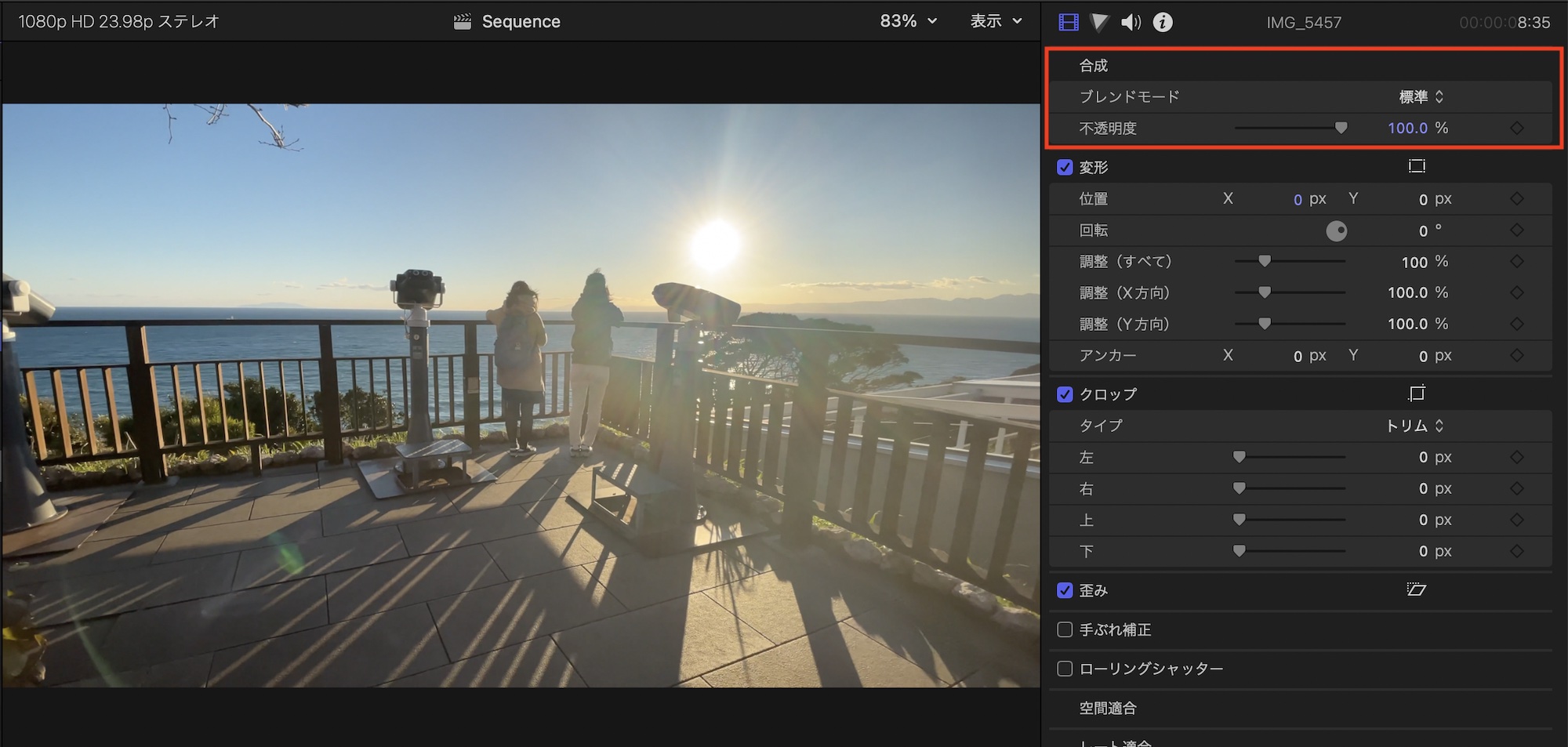This screenshot has height=747, width=1568.
Task: Click the 空間適合 section header
Action: click(1108, 708)
